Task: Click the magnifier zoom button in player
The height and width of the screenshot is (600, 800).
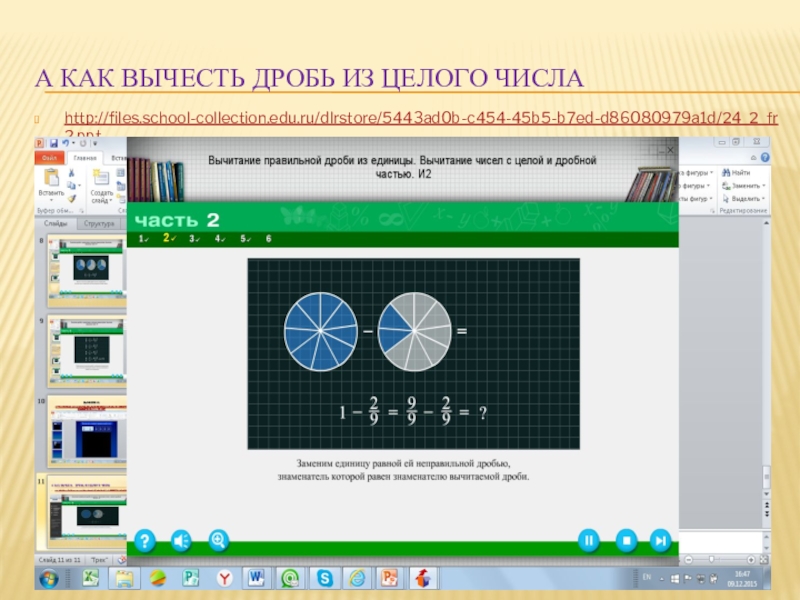Action: click(x=218, y=540)
